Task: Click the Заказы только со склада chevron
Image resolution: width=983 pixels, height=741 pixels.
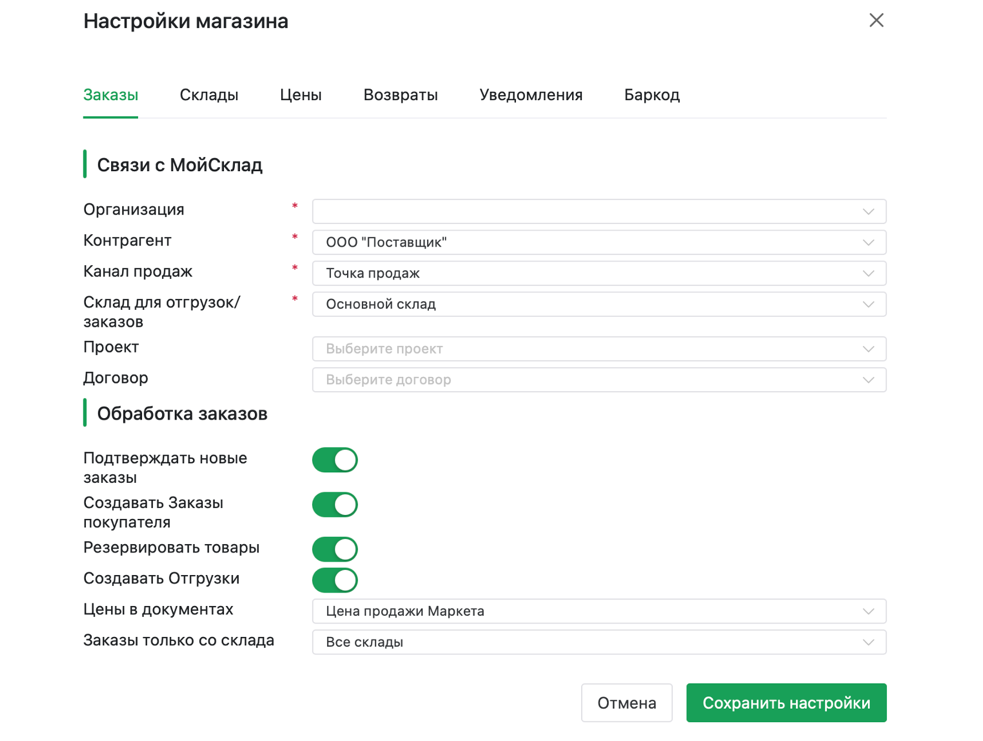Action: (x=868, y=642)
